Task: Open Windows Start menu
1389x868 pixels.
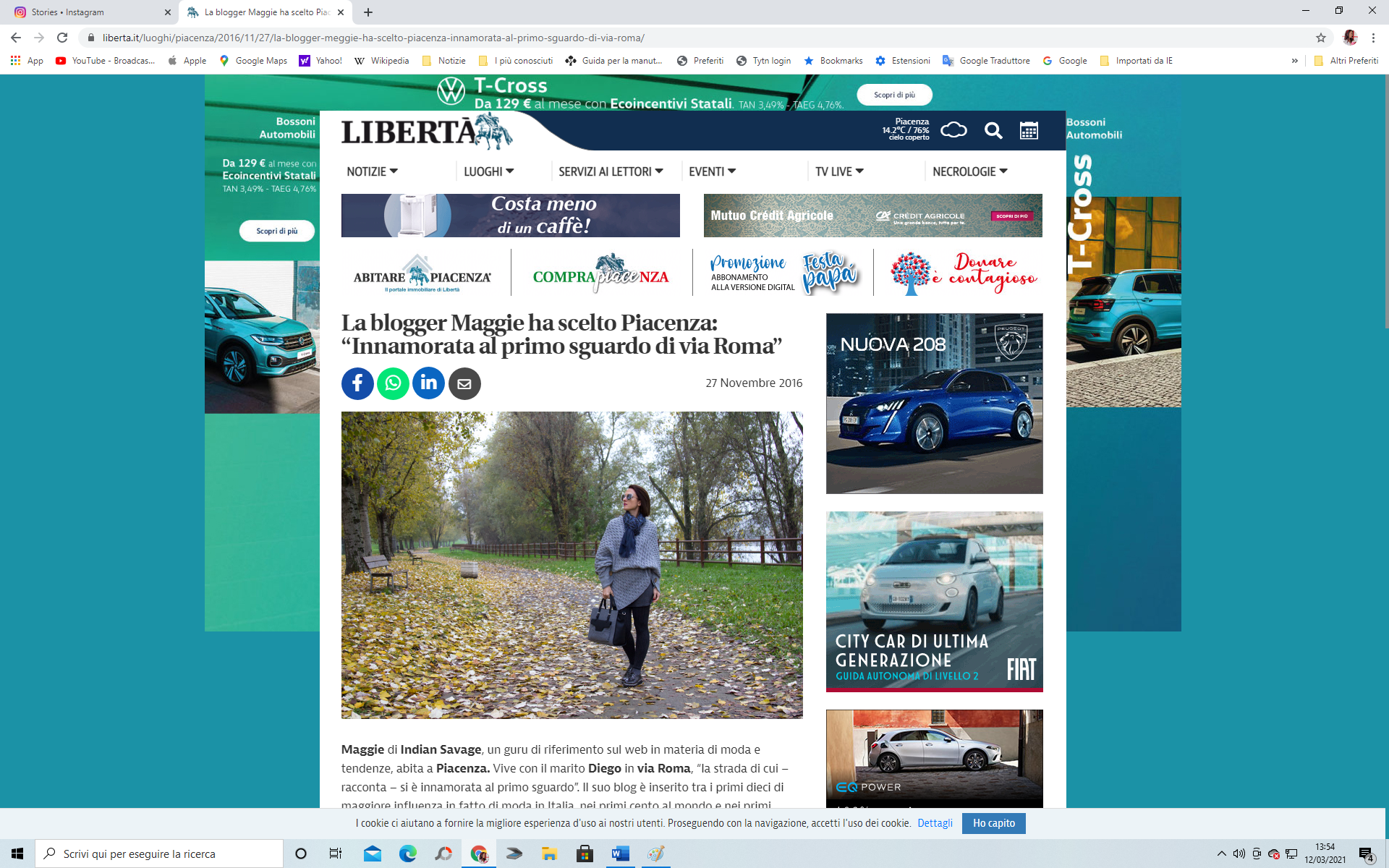Action: point(17,854)
